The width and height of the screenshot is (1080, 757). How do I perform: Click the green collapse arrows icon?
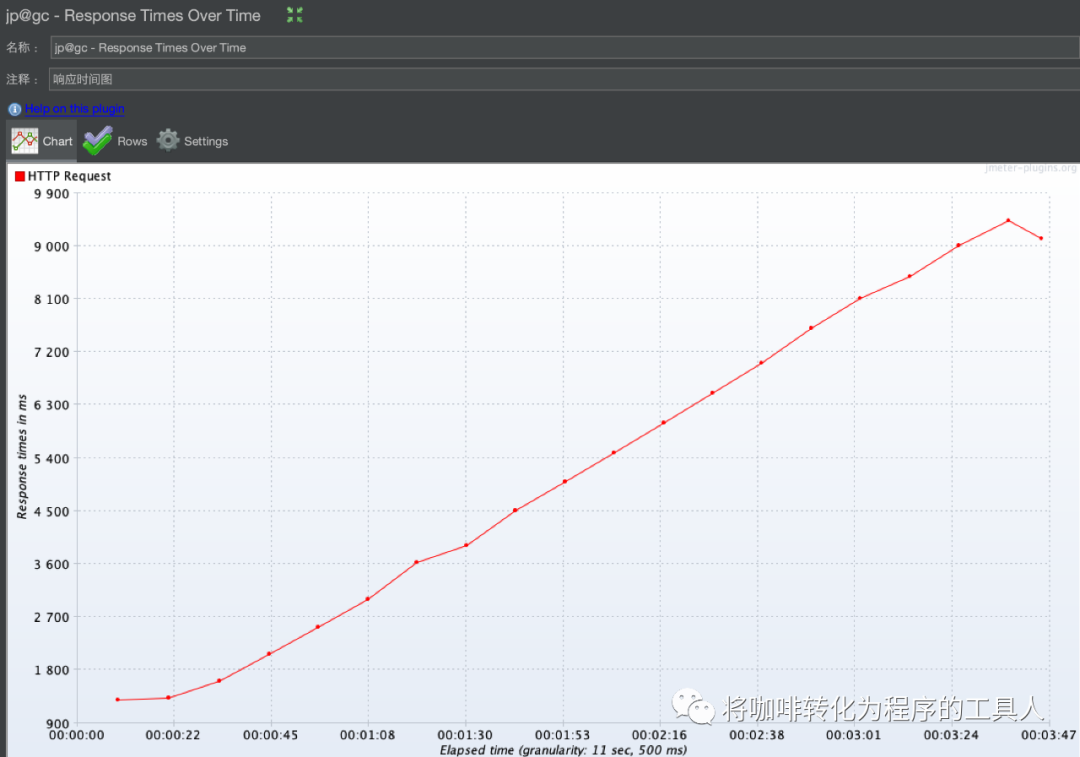(295, 14)
